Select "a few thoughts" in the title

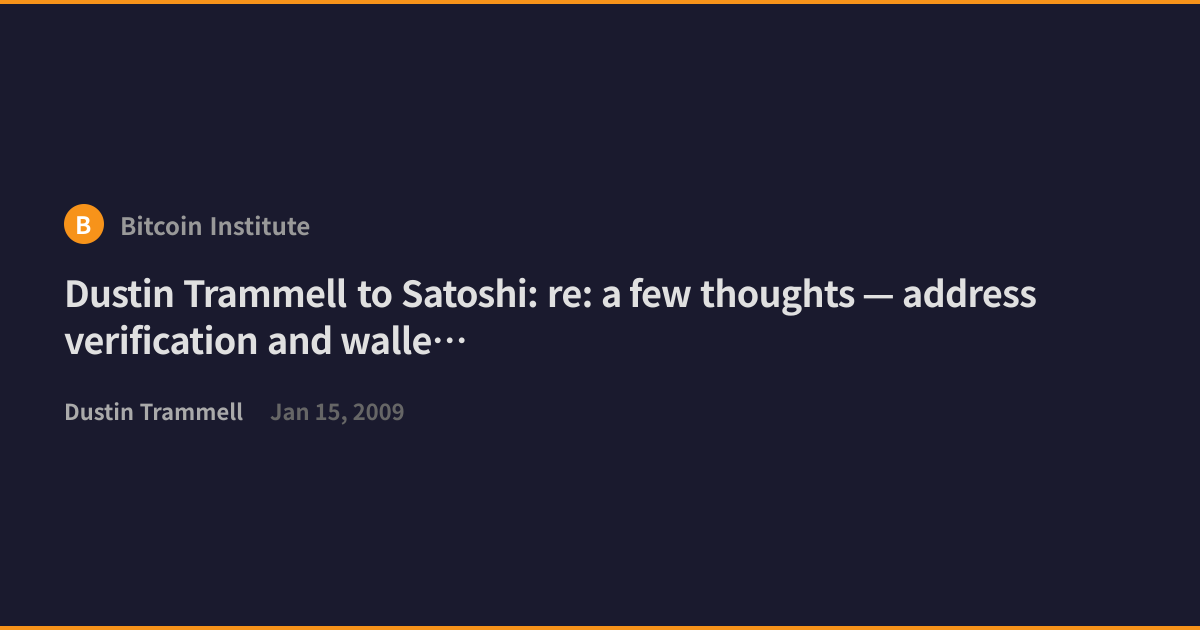728,295
